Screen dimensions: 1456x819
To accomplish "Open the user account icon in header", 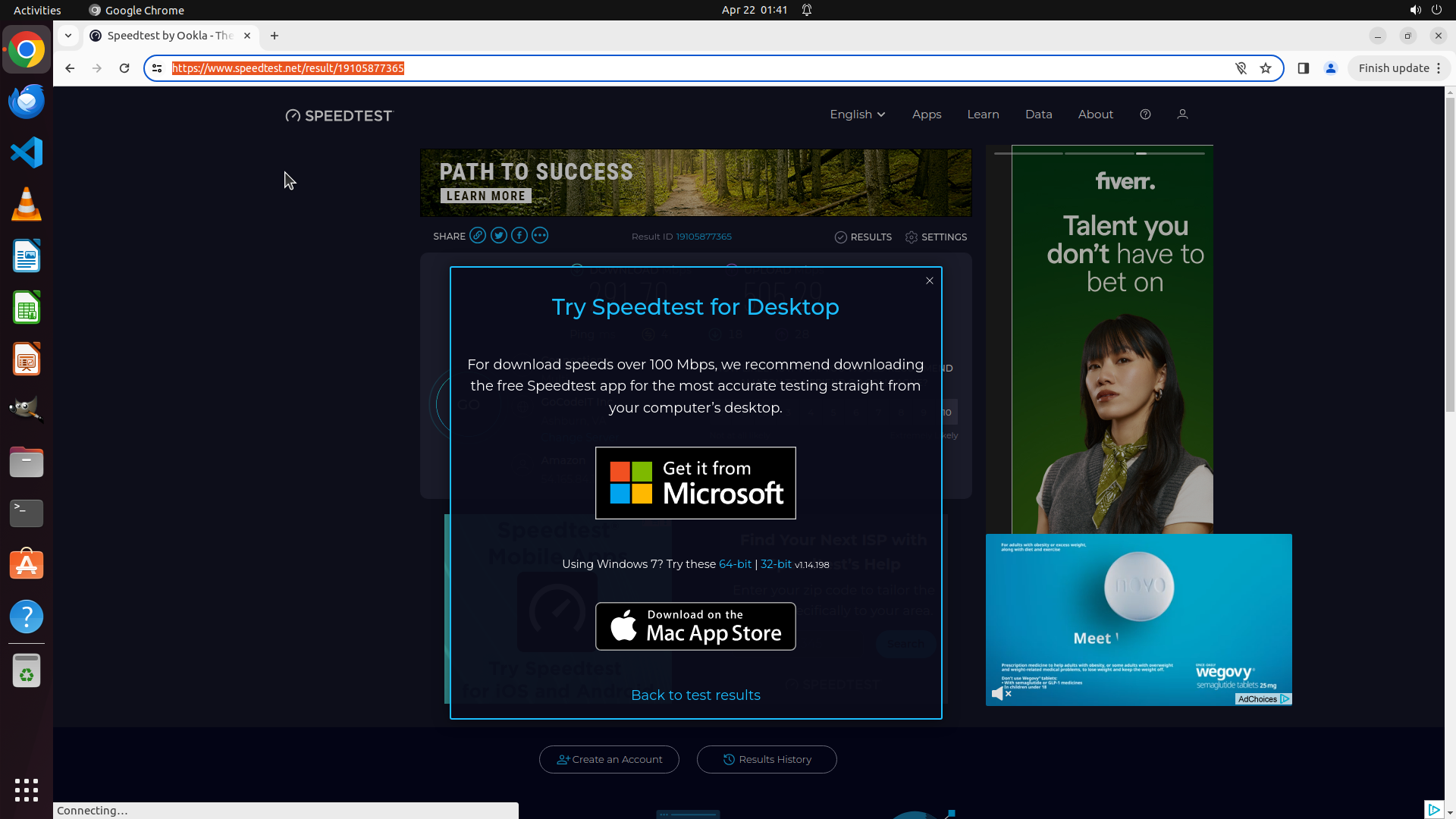I will tap(1182, 115).
